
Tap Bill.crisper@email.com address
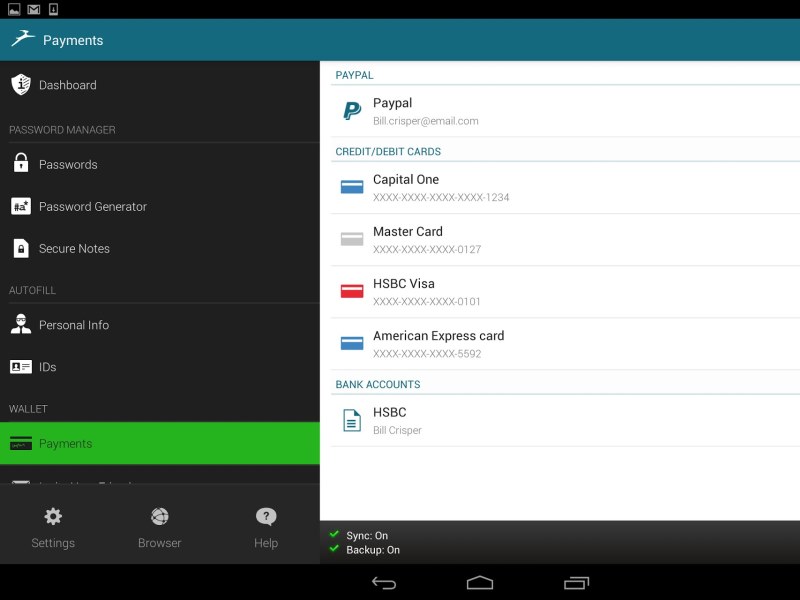(426, 121)
